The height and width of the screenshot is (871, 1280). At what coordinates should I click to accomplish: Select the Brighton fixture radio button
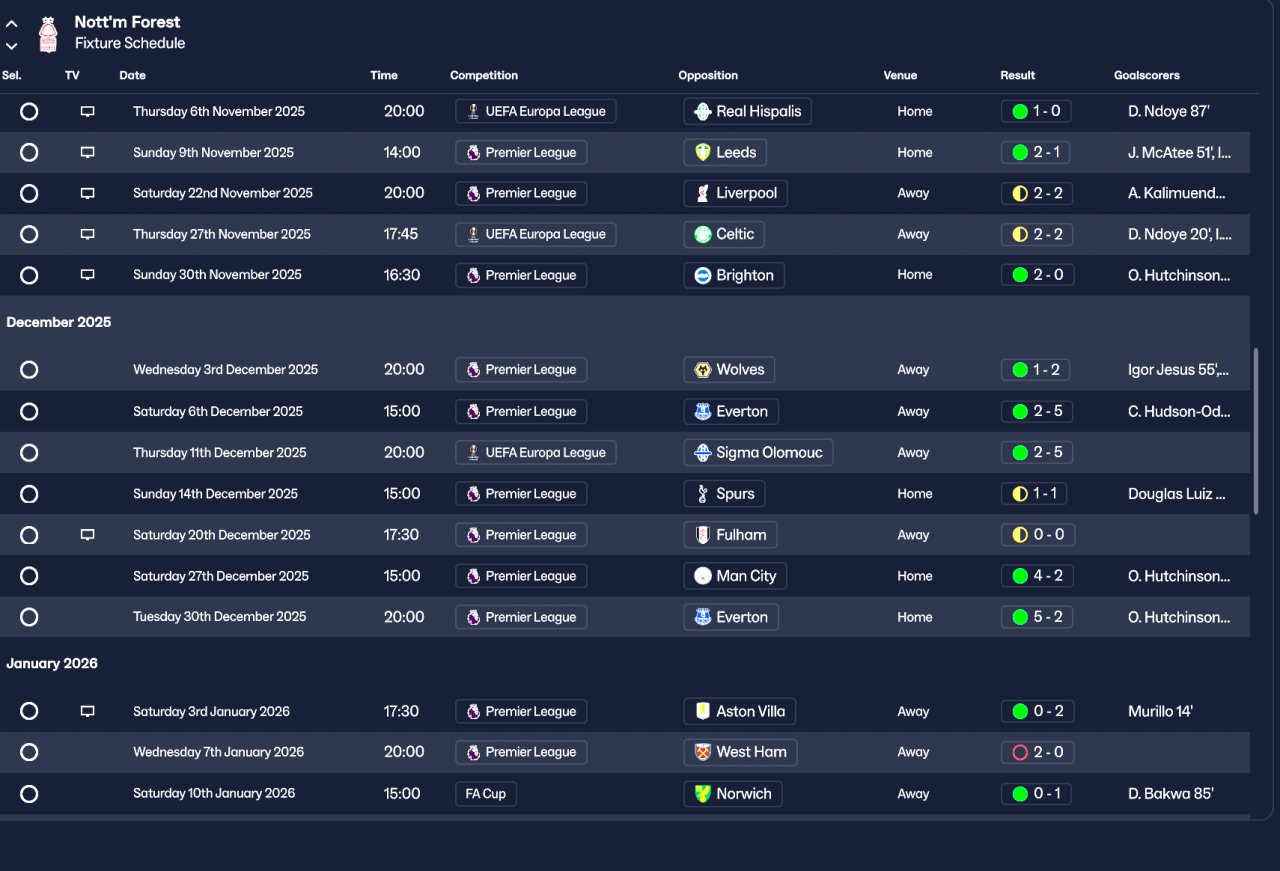29,275
